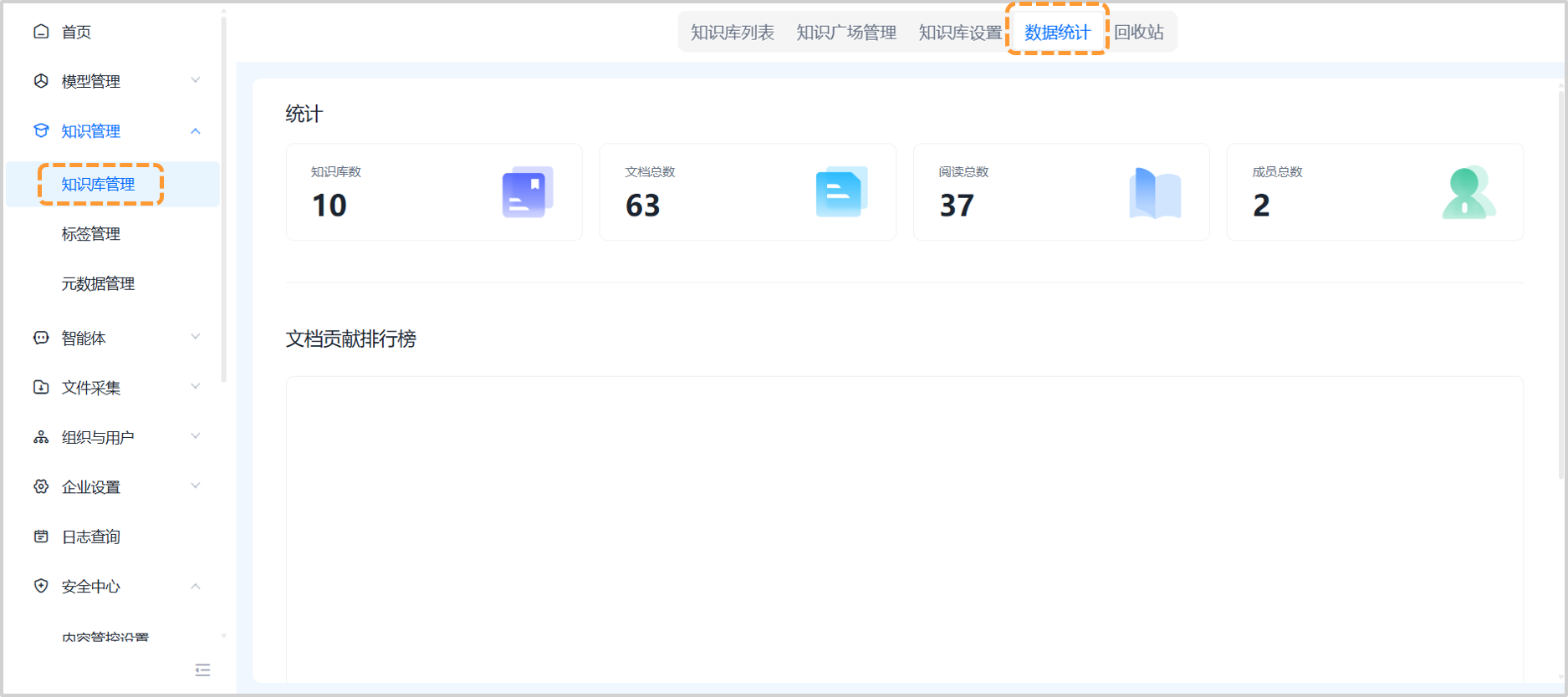Switch to the 知识广场管理 tab
The height and width of the screenshot is (697, 1568).
(846, 33)
